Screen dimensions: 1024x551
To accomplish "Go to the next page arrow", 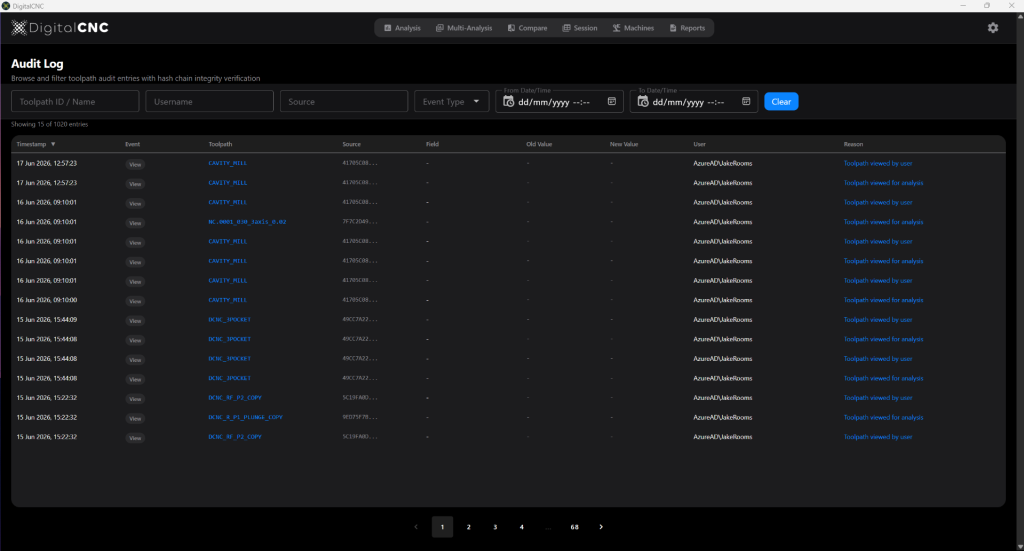I will tap(601, 527).
